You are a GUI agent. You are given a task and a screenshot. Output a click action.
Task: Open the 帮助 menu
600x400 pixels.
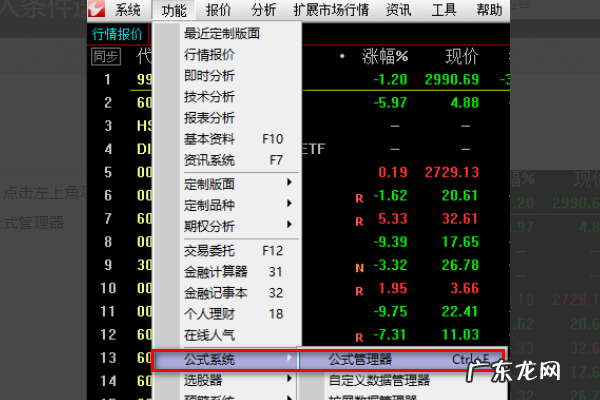click(x=489, y=10)
